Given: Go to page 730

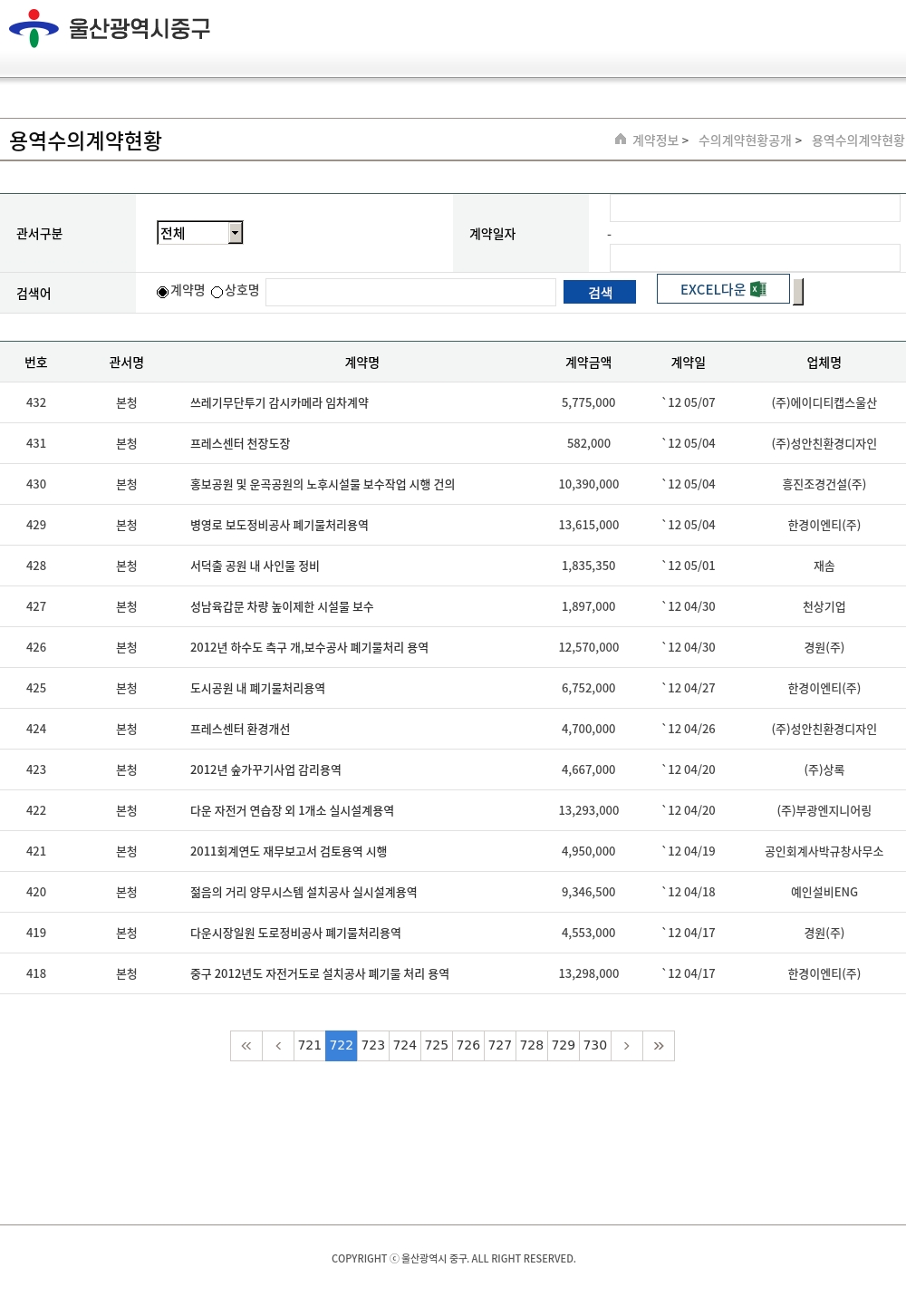Looking at the screenshot, I should pyautogui.click(x=595, y=1046).
